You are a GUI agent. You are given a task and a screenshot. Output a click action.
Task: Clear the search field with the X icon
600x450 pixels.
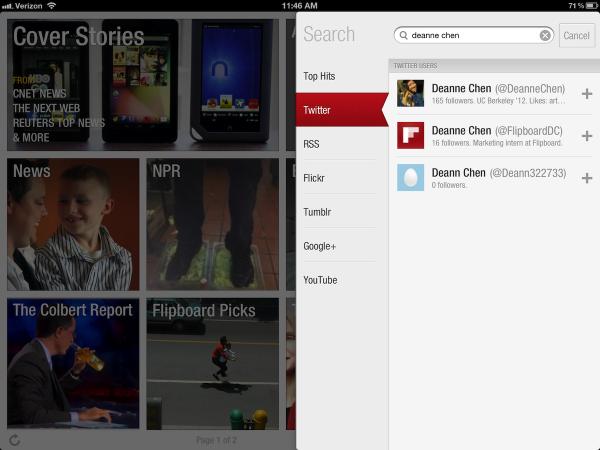coord(545,36)
